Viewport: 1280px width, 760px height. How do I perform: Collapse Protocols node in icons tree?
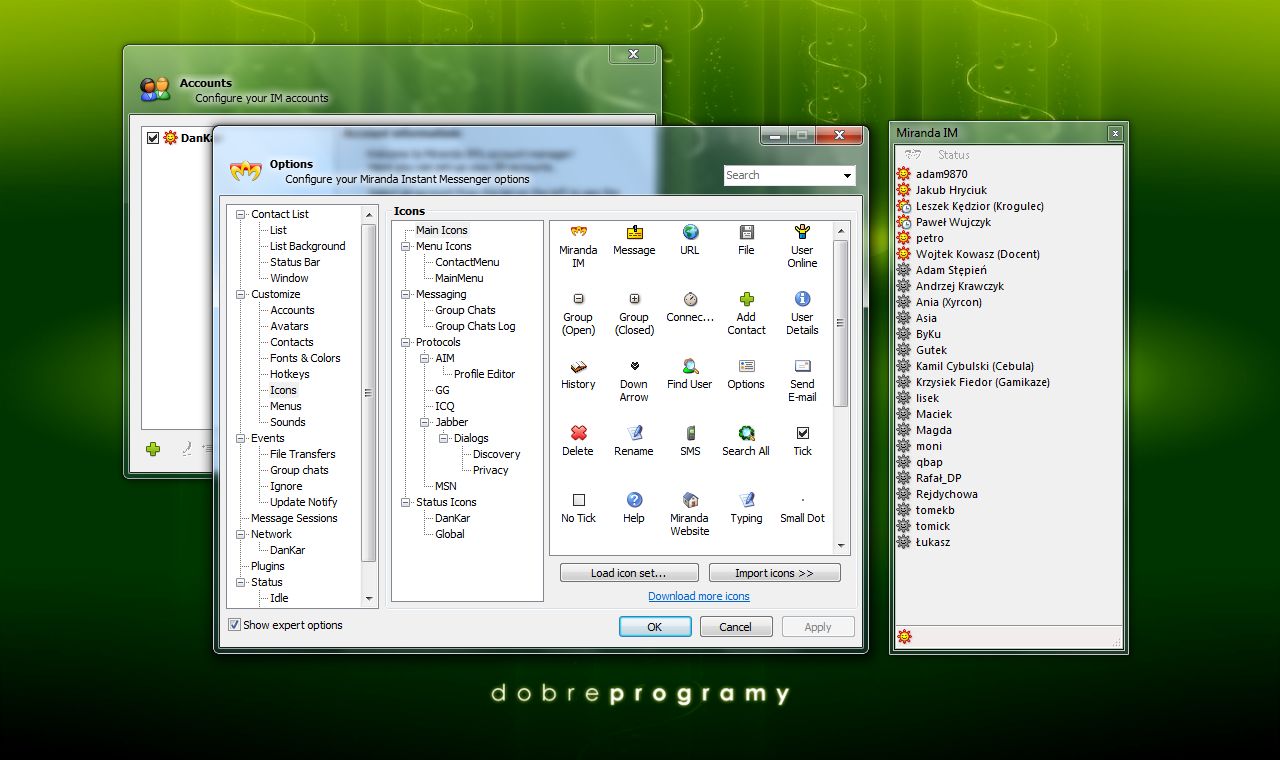tap(406, 342)
